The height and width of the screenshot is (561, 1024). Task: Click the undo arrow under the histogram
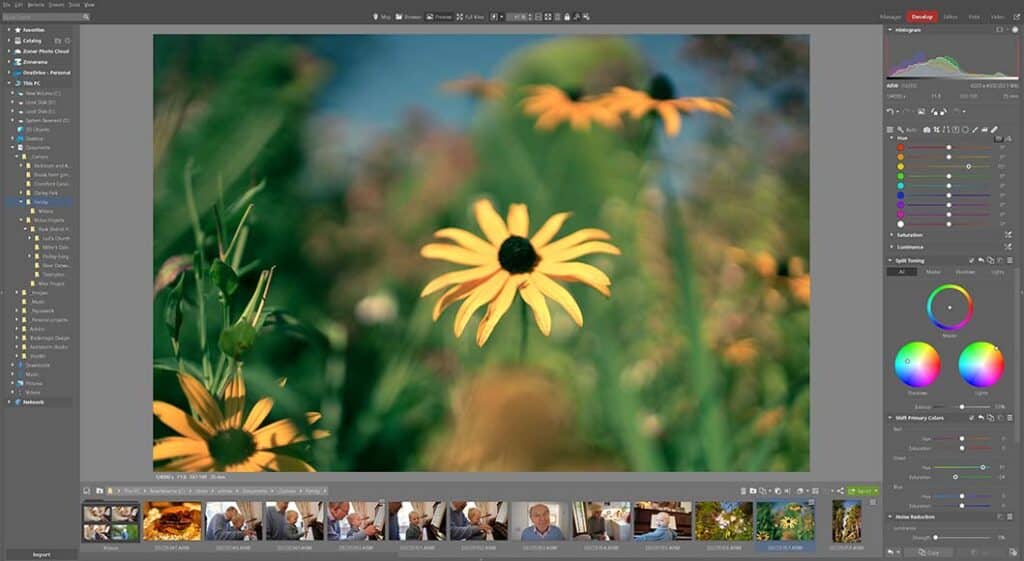click(x=890, y=112)
